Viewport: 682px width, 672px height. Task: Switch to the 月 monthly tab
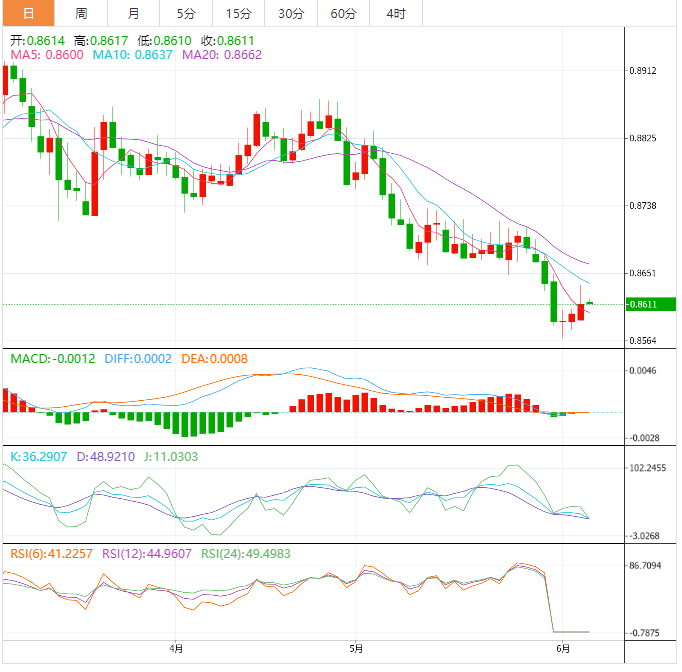[134, 13]
